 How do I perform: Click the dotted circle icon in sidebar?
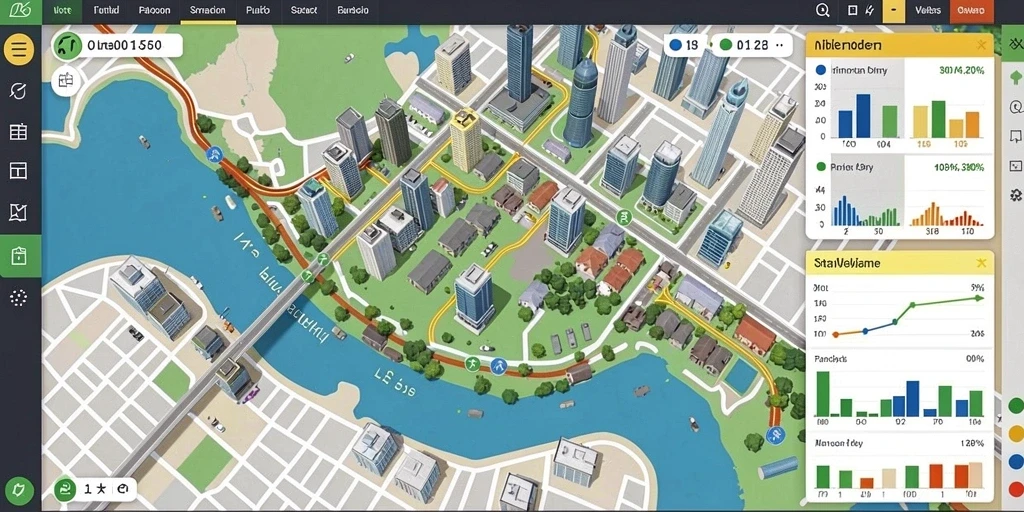pyautogui.click(x=19, y=298)
